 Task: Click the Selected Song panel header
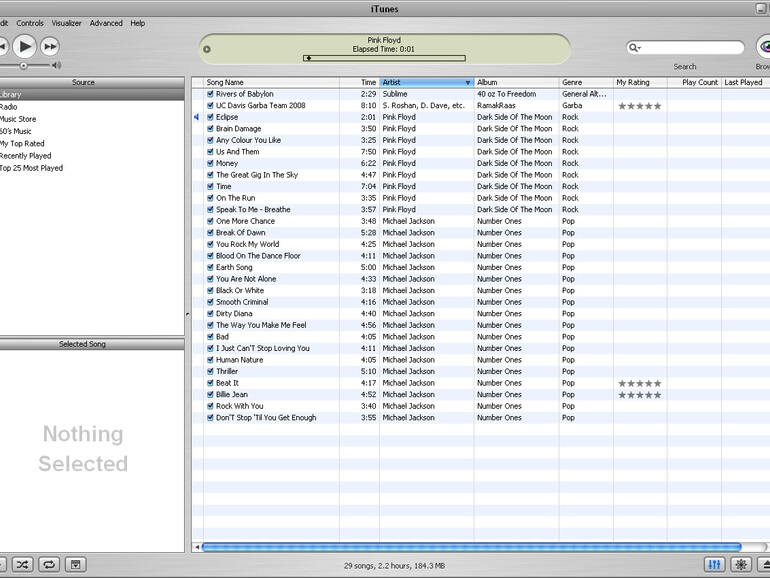pyautogui.click(x=92, y=344)
